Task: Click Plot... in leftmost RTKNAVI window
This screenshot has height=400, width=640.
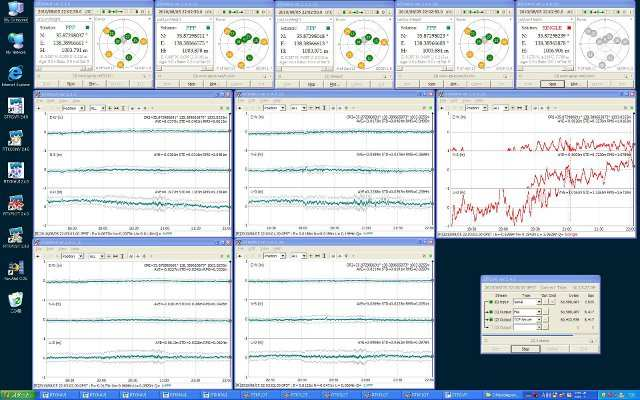Action: pyautogui.click(x=93, y=84)
